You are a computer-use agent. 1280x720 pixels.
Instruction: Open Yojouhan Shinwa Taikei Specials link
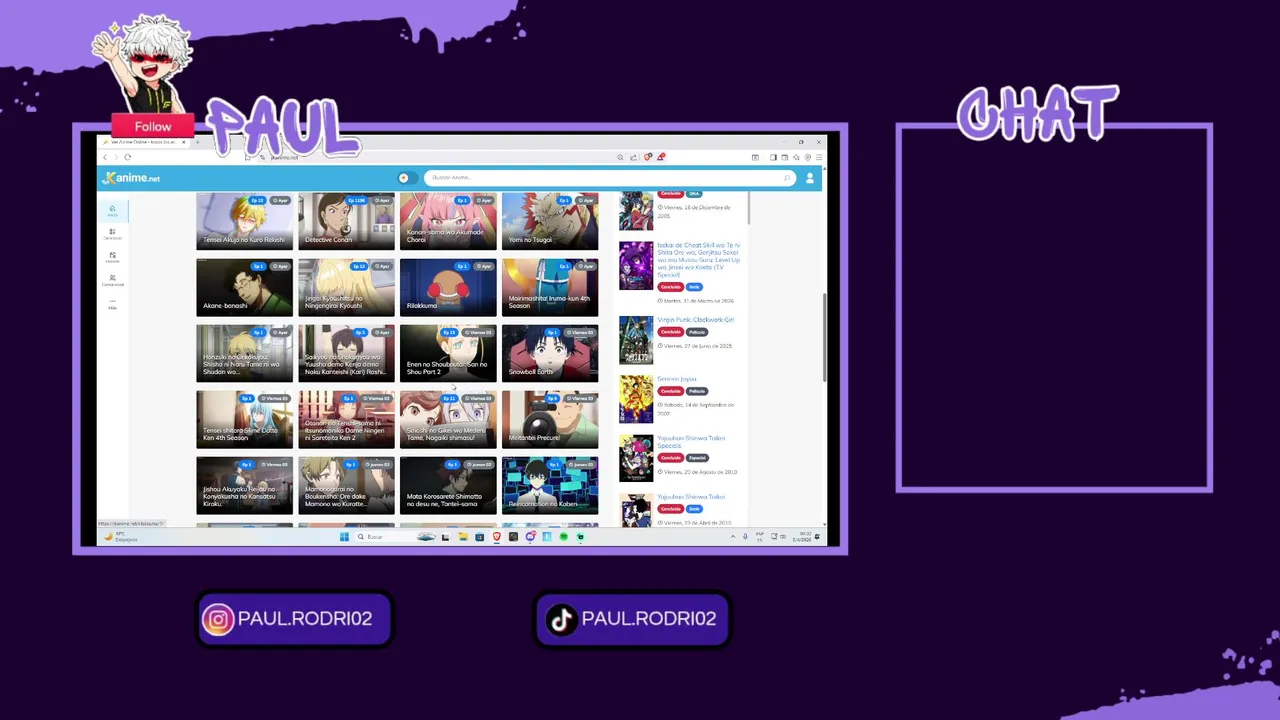coord(691,442)
